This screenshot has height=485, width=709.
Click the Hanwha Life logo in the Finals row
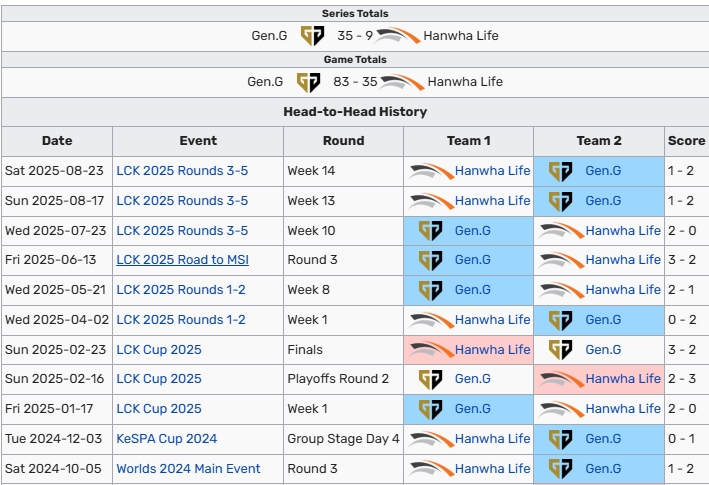[x=430, y=350]
